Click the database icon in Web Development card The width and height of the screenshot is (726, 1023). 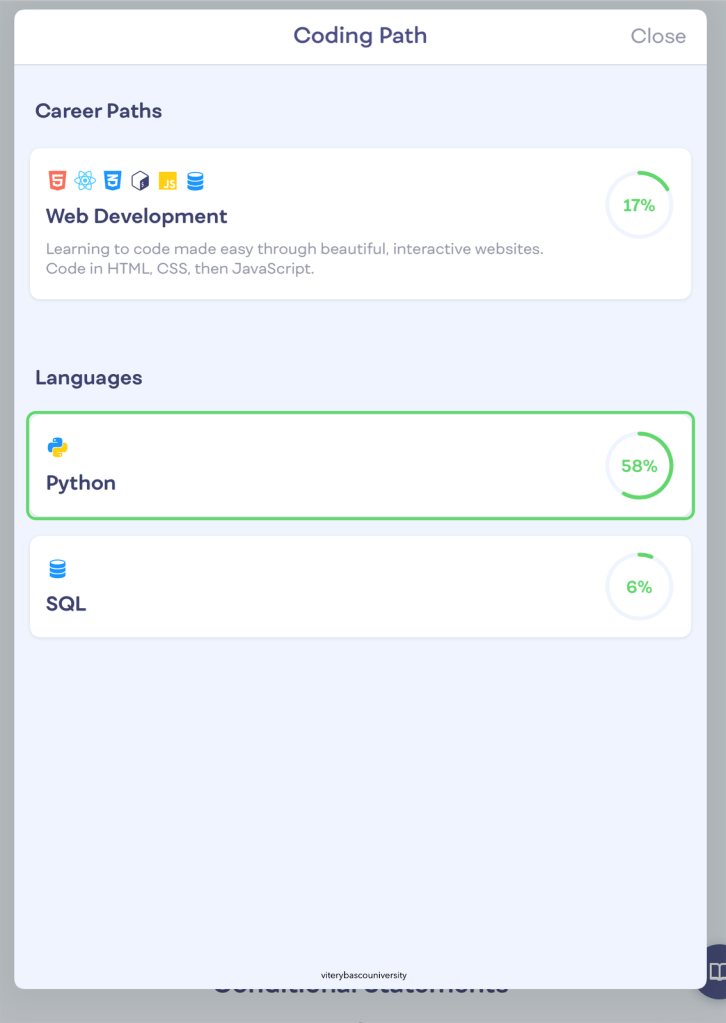click(x=196, y=181)
